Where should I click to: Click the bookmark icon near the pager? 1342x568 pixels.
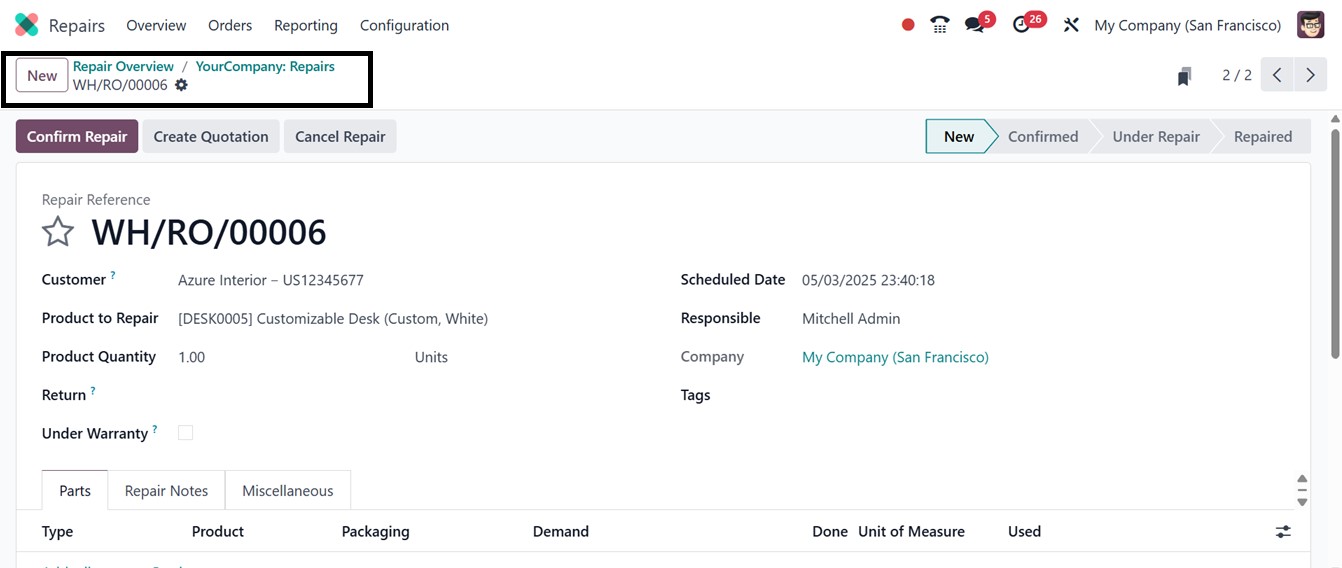[1184, 76]
